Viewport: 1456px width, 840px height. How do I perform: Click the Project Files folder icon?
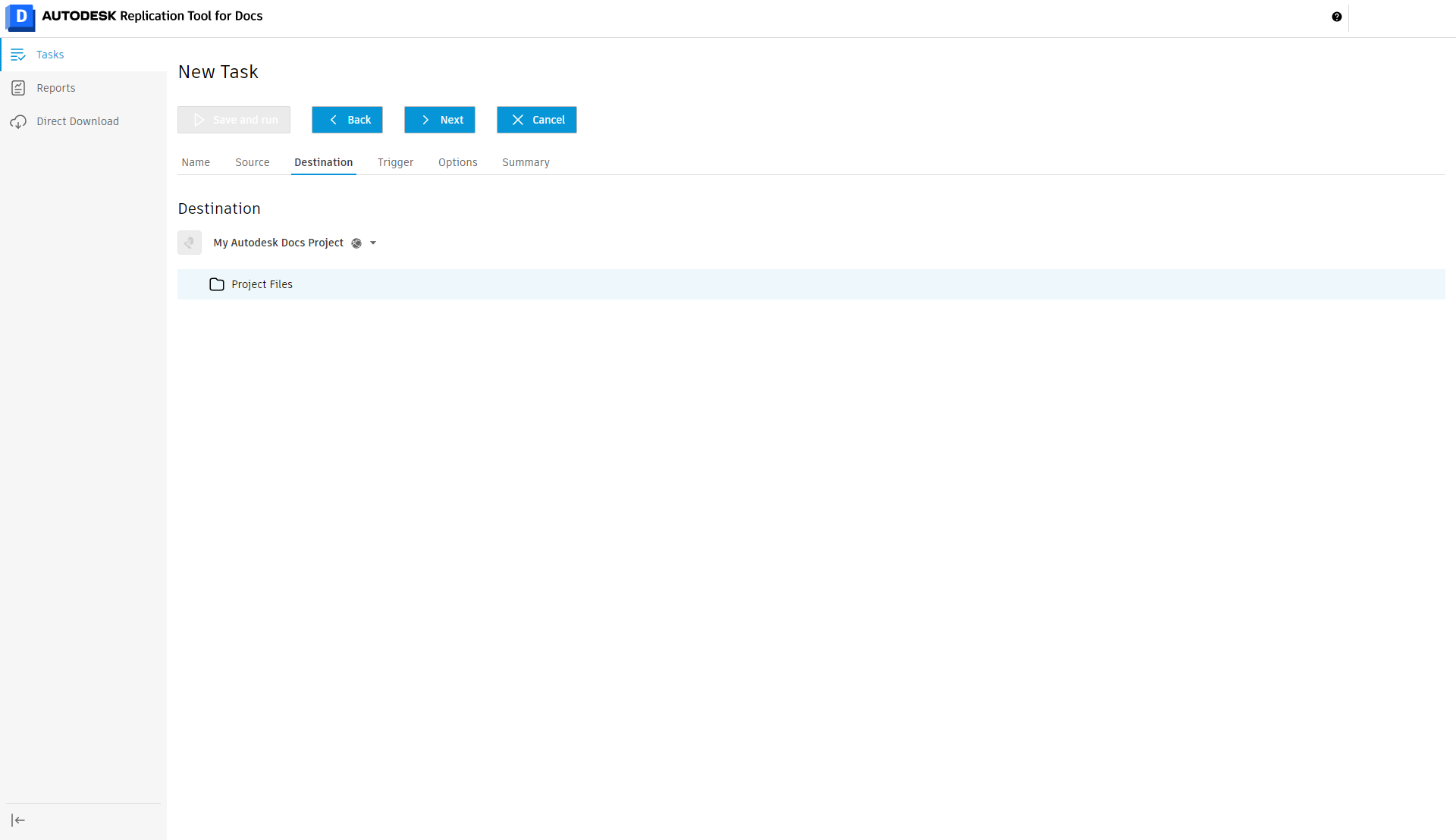pos(217,284)
